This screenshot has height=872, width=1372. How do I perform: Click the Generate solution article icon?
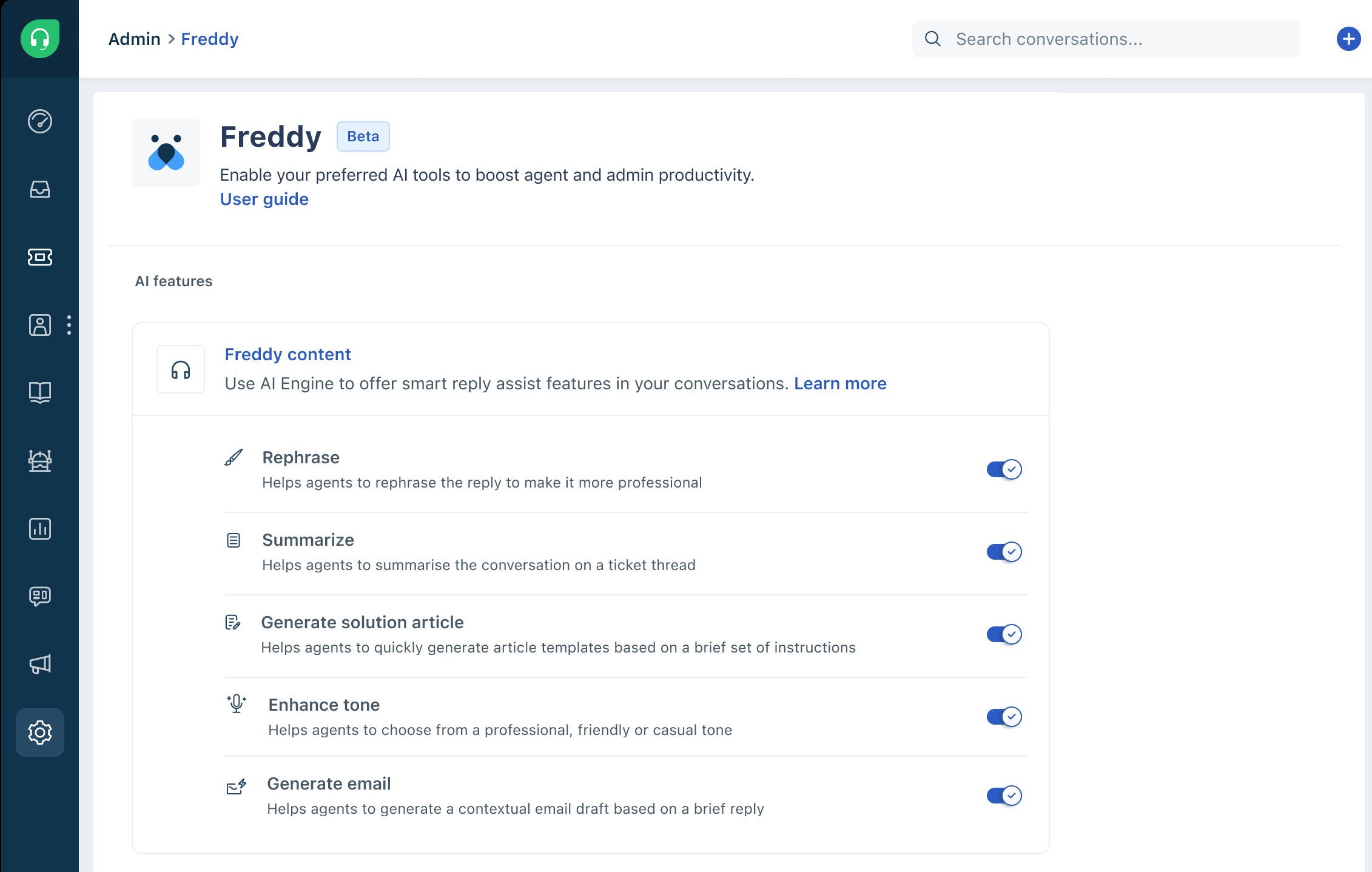coord(233,622)
